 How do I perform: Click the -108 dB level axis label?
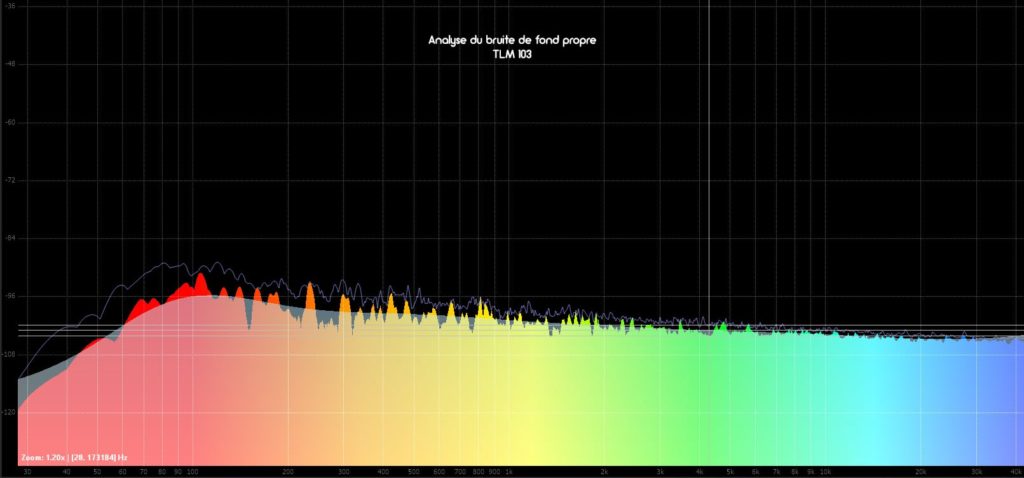point(10,355)
